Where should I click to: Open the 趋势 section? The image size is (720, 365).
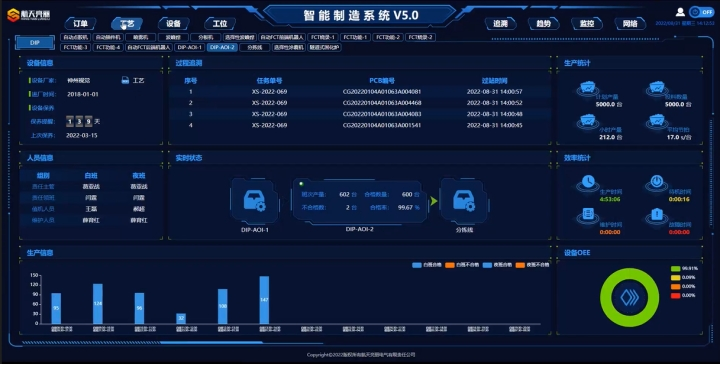click(544, 23)
